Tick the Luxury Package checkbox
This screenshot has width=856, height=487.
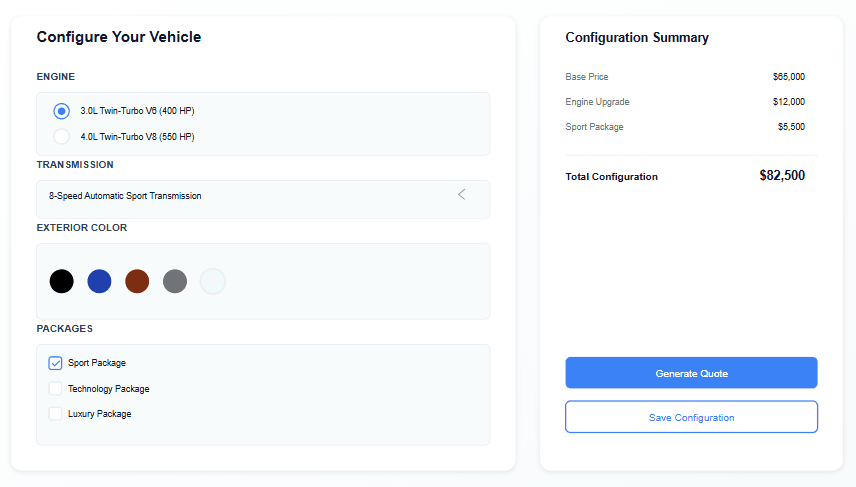56,413
